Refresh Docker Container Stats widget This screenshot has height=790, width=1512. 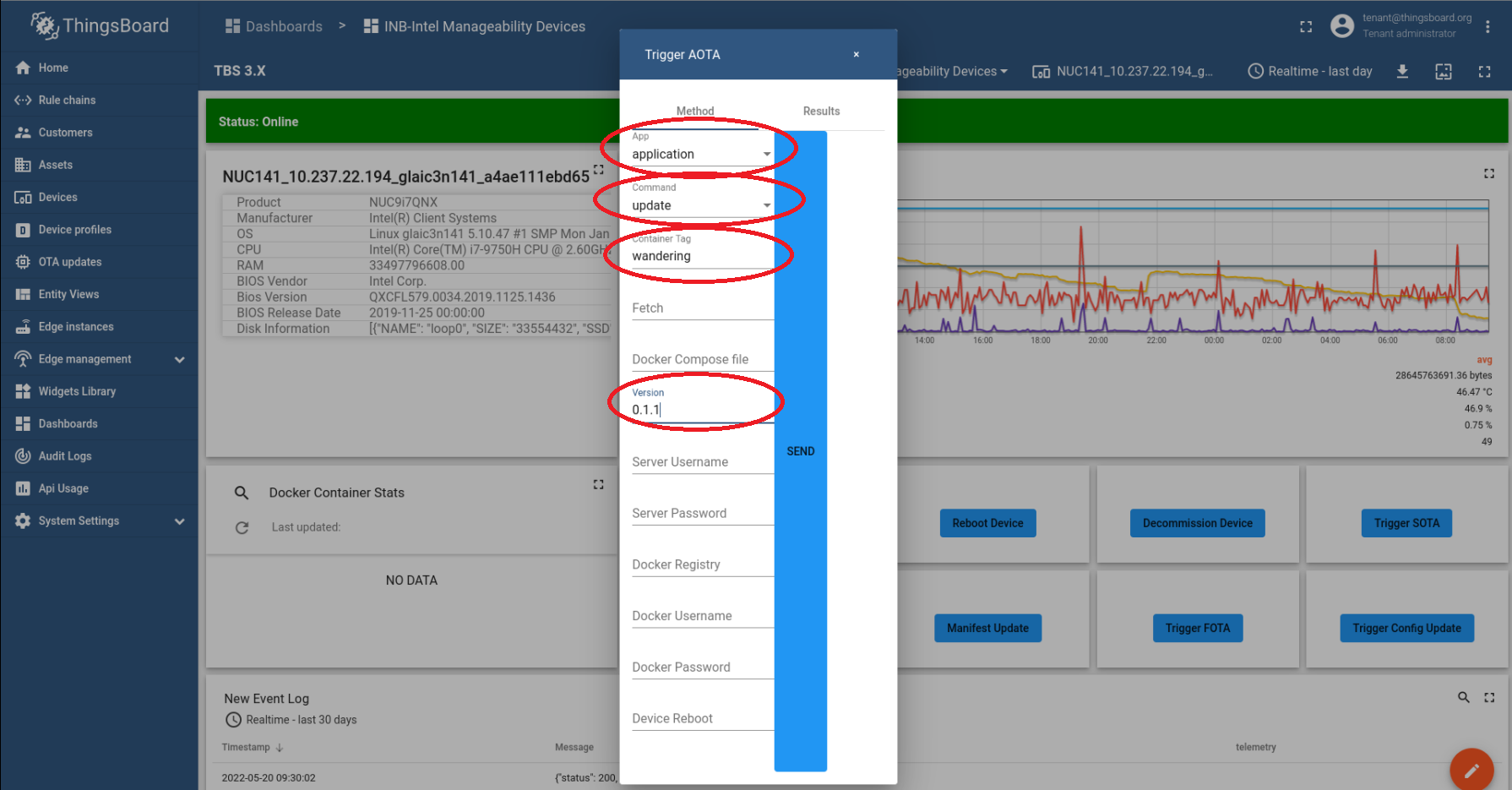tap(242, 527)
